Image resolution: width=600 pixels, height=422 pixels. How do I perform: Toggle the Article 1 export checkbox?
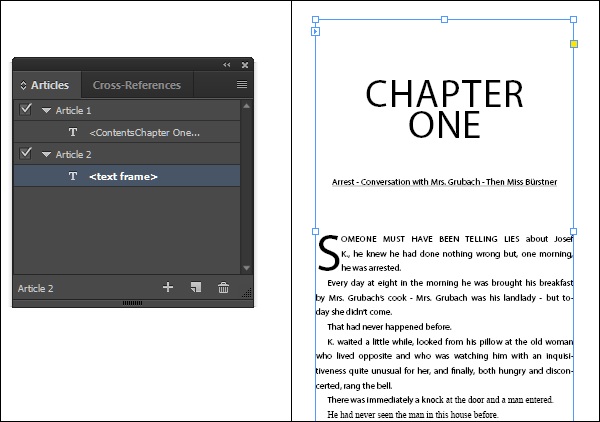pyautogui.click(x=25, y=110)
